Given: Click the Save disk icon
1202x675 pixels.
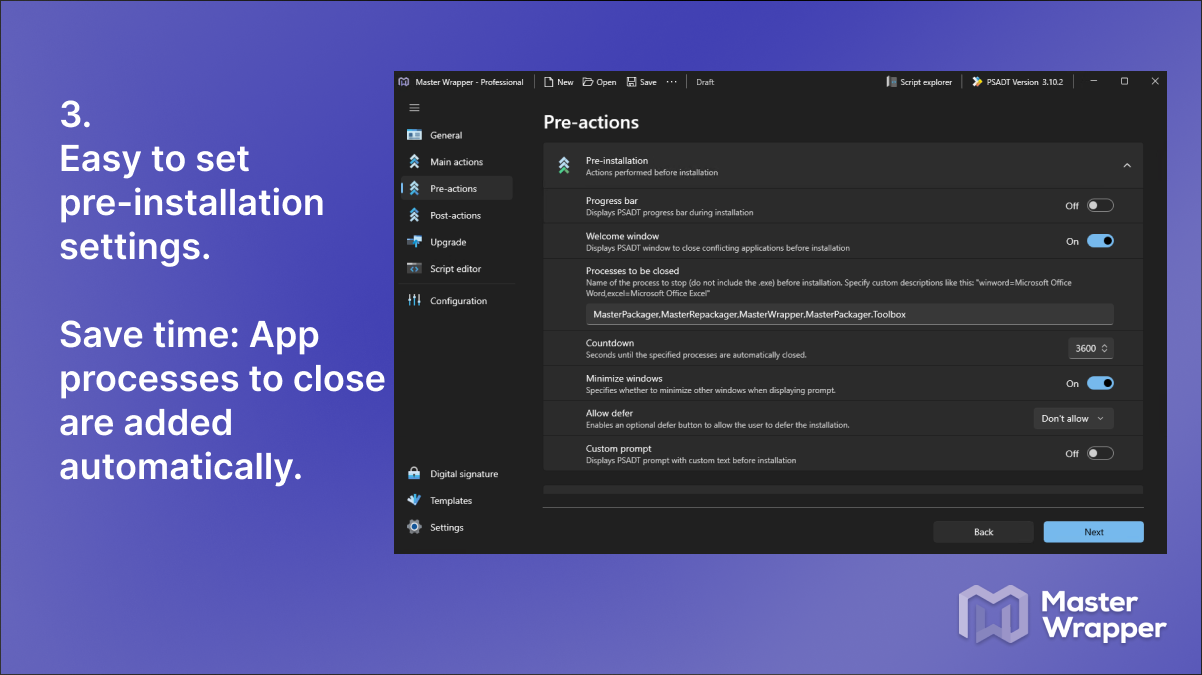Looking at the screenshot, I should tap(631, 82).
